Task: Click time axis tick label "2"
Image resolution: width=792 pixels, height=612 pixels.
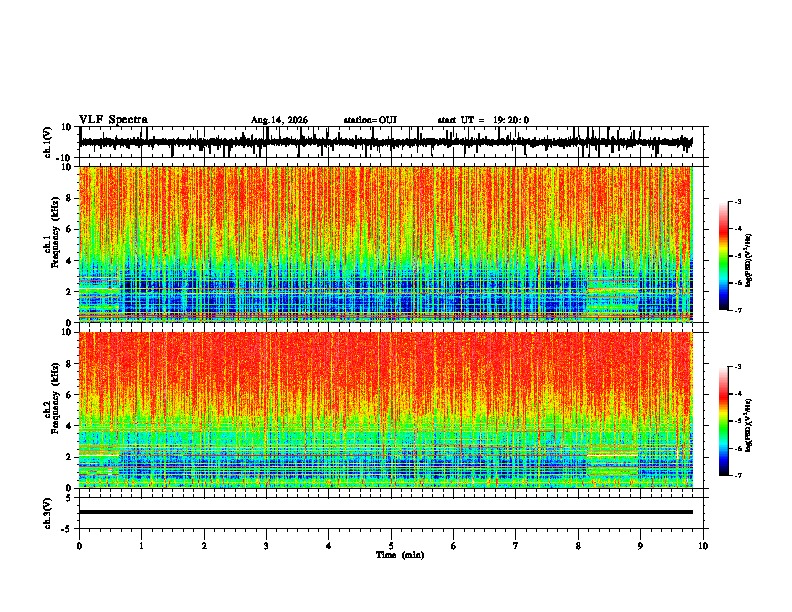Action: click(204, 546)
